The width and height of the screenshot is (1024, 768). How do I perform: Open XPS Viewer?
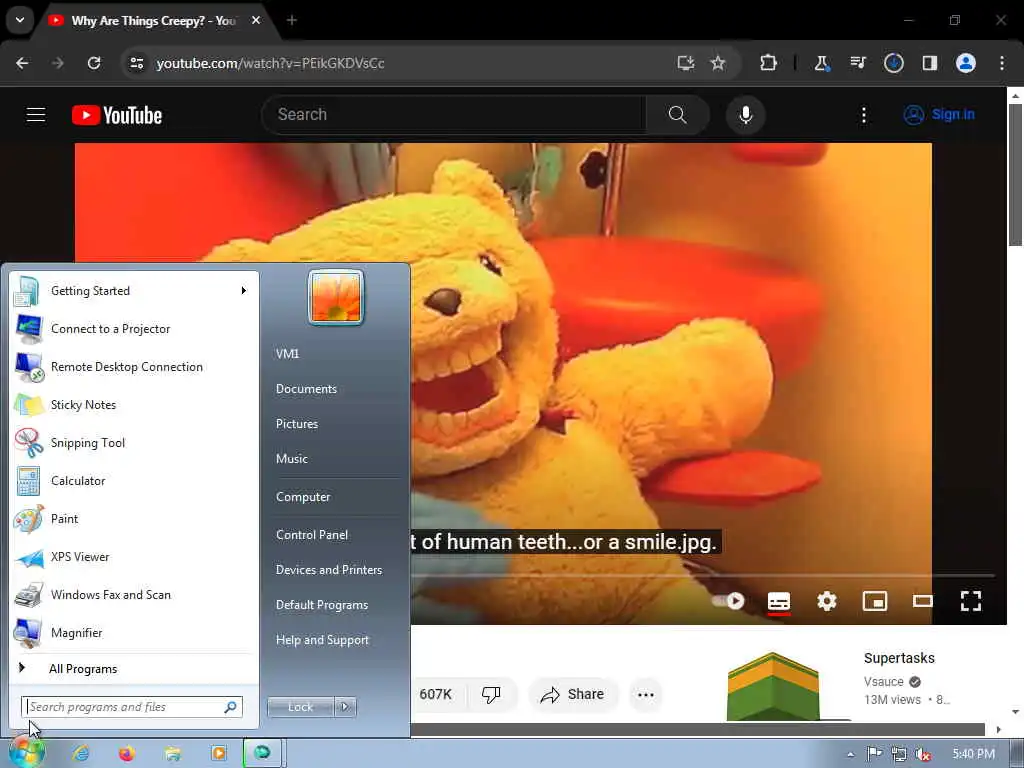134,556
